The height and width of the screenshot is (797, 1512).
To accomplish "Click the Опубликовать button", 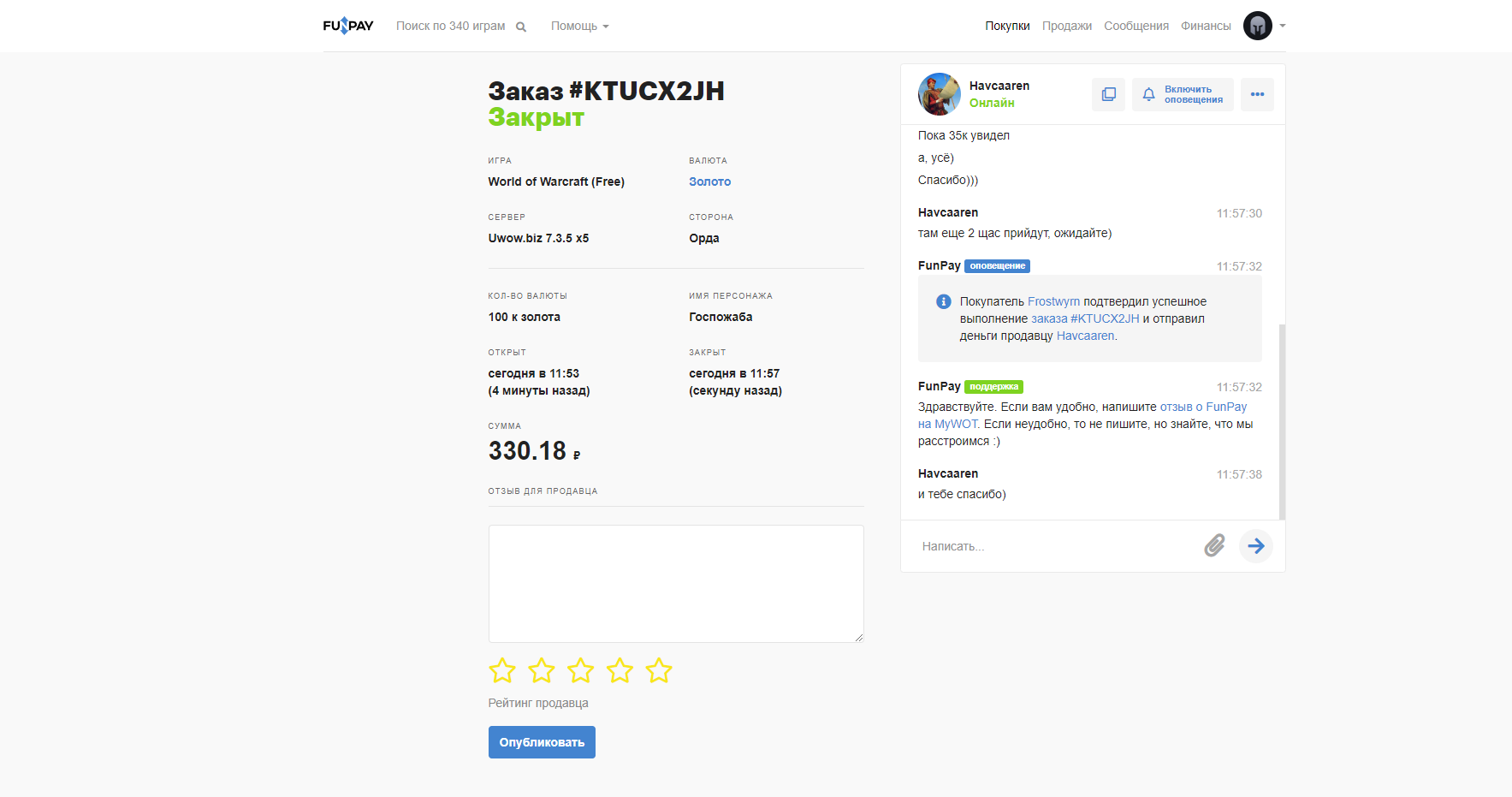I will click(x=542, y=742).
